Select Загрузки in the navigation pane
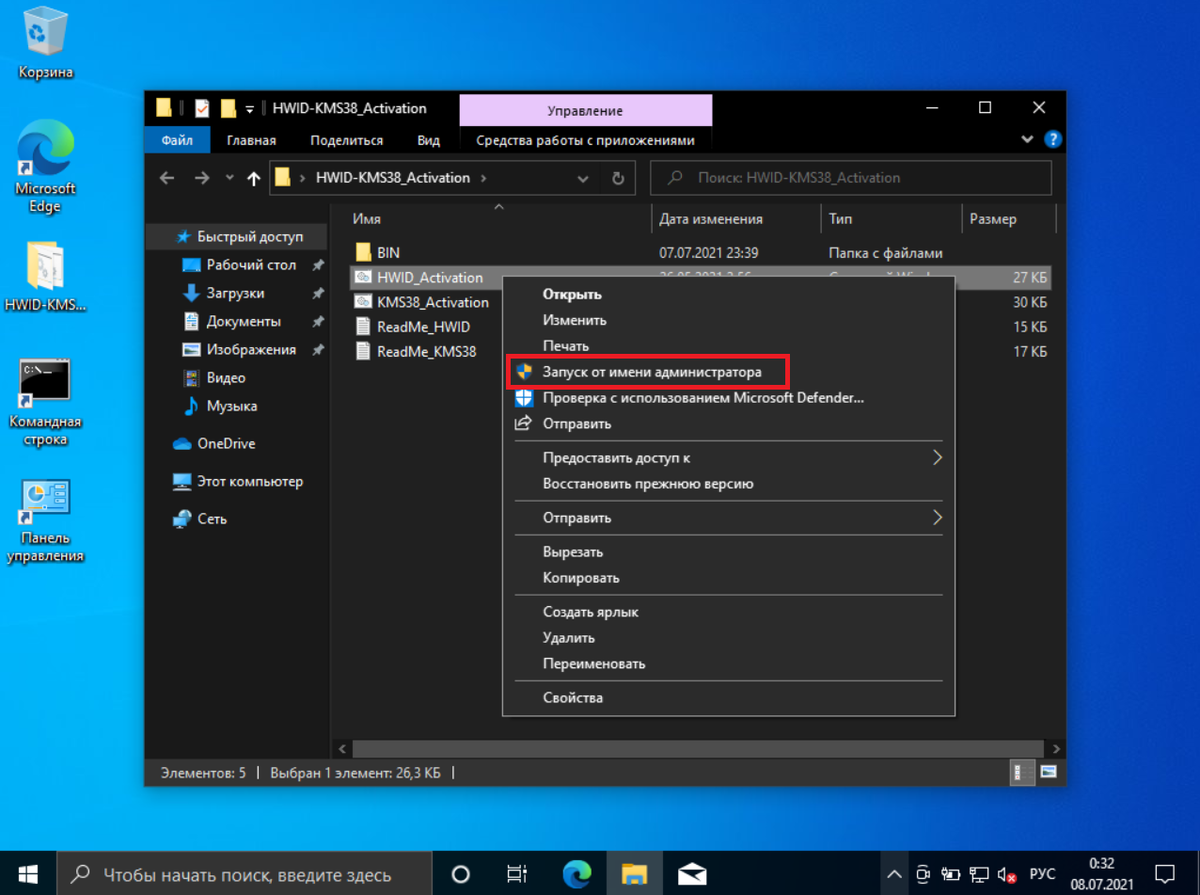Screen dimensions: 1200x895 tap(235, 293)
